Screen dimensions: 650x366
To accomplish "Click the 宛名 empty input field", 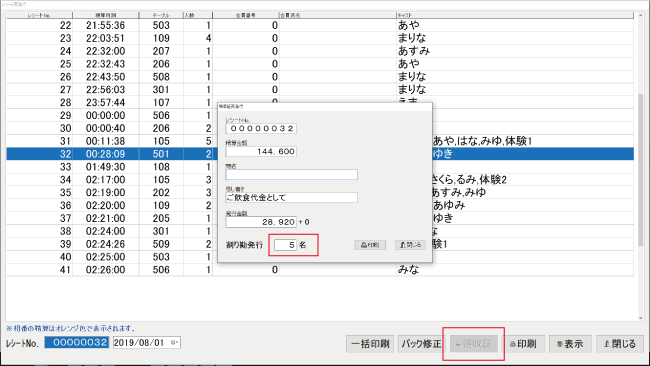I will 291,175.
